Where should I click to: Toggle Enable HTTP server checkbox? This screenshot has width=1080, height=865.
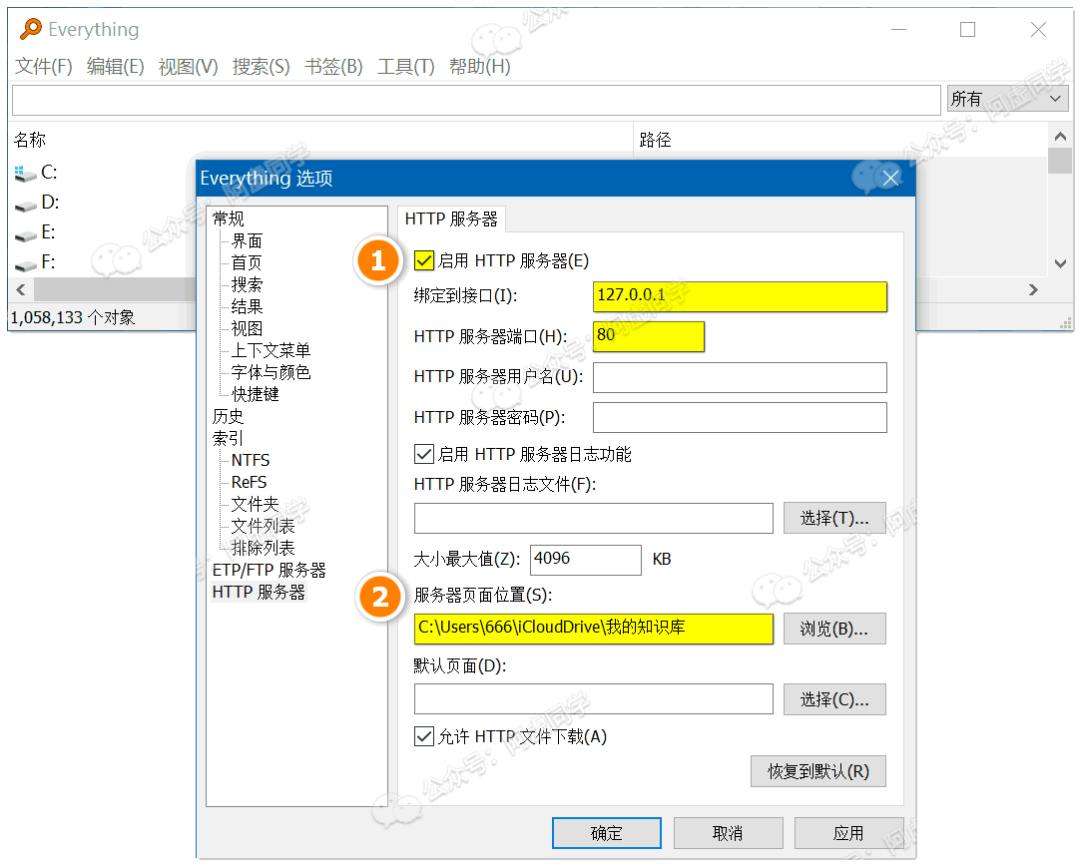424,260
